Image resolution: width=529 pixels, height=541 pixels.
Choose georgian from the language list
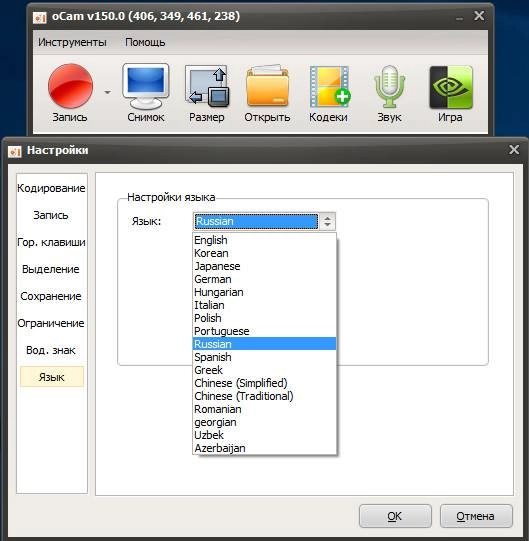(264, 422)
